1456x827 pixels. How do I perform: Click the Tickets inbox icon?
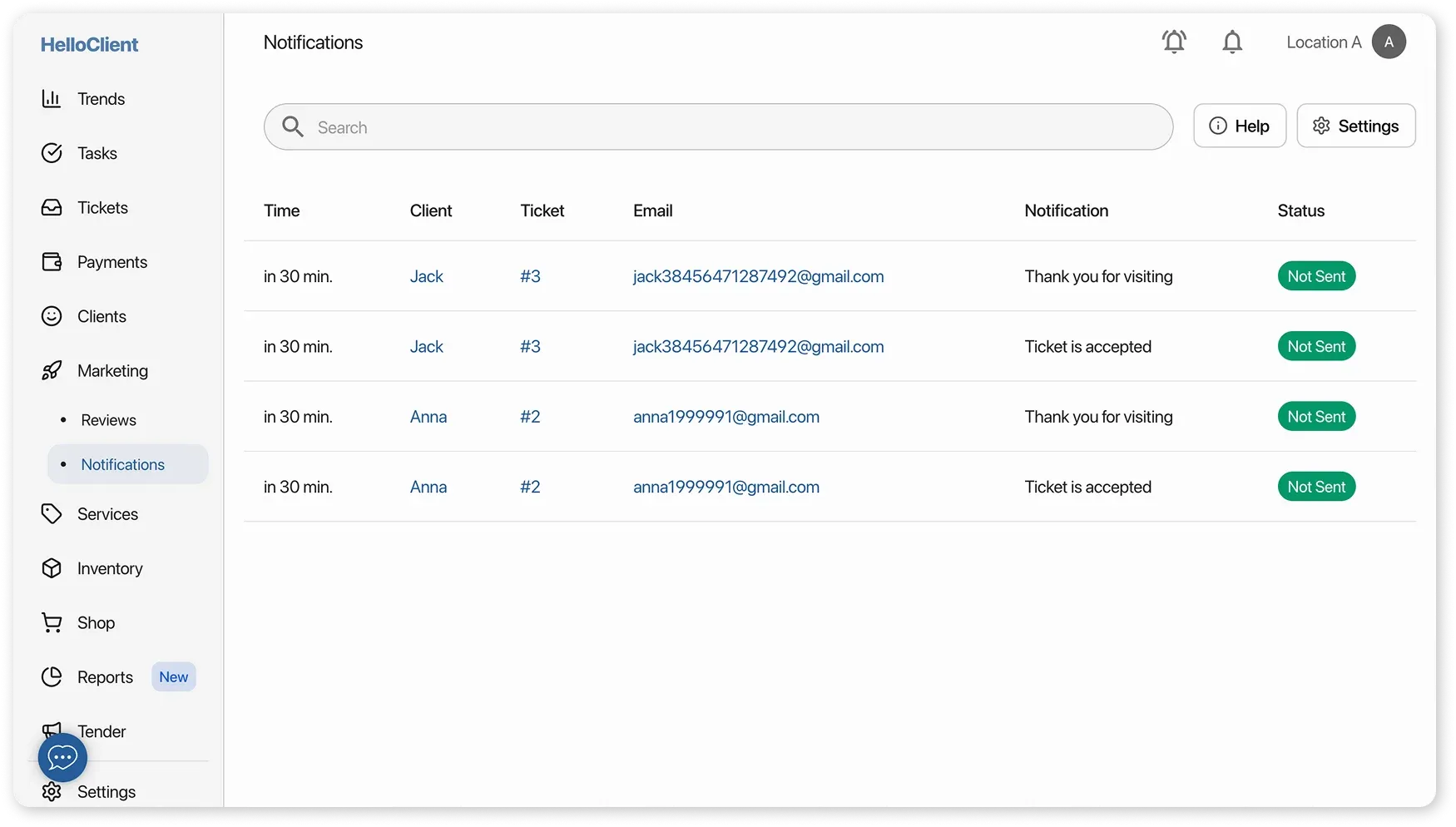[x=52, y=208]
